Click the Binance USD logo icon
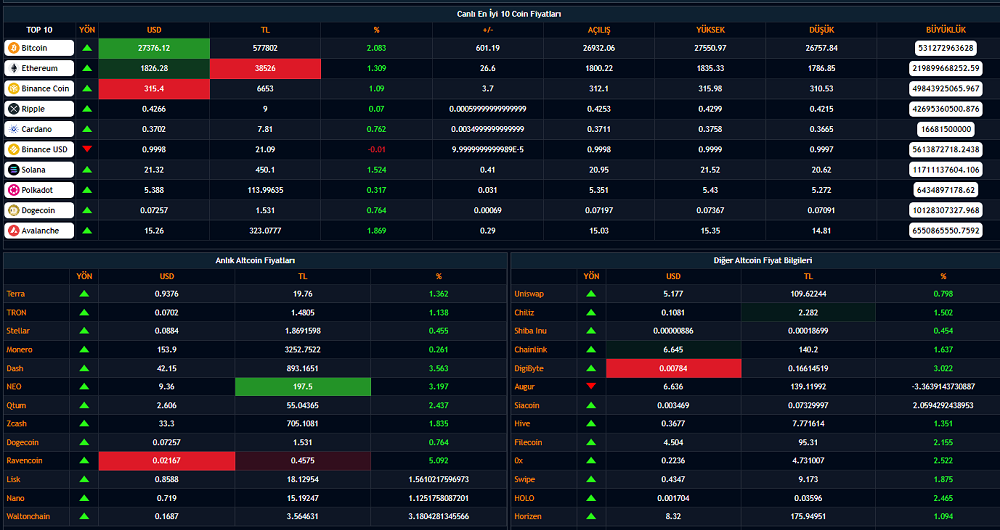 13,149
